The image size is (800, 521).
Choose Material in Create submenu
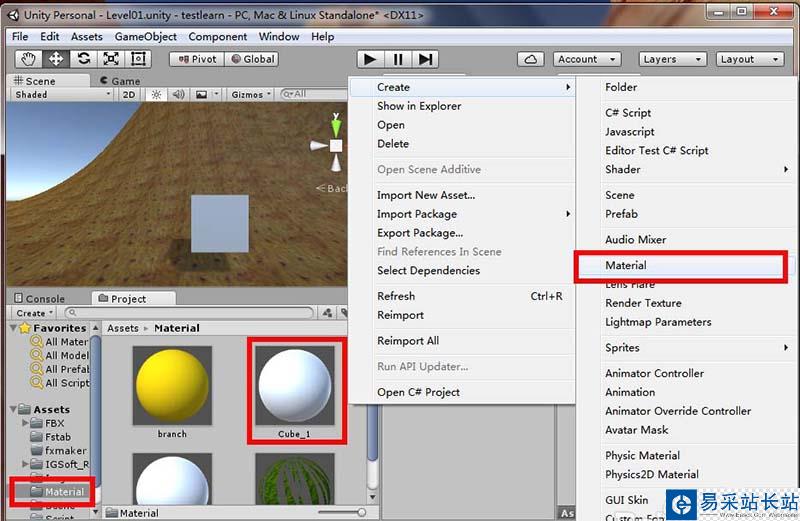[681, 265]
